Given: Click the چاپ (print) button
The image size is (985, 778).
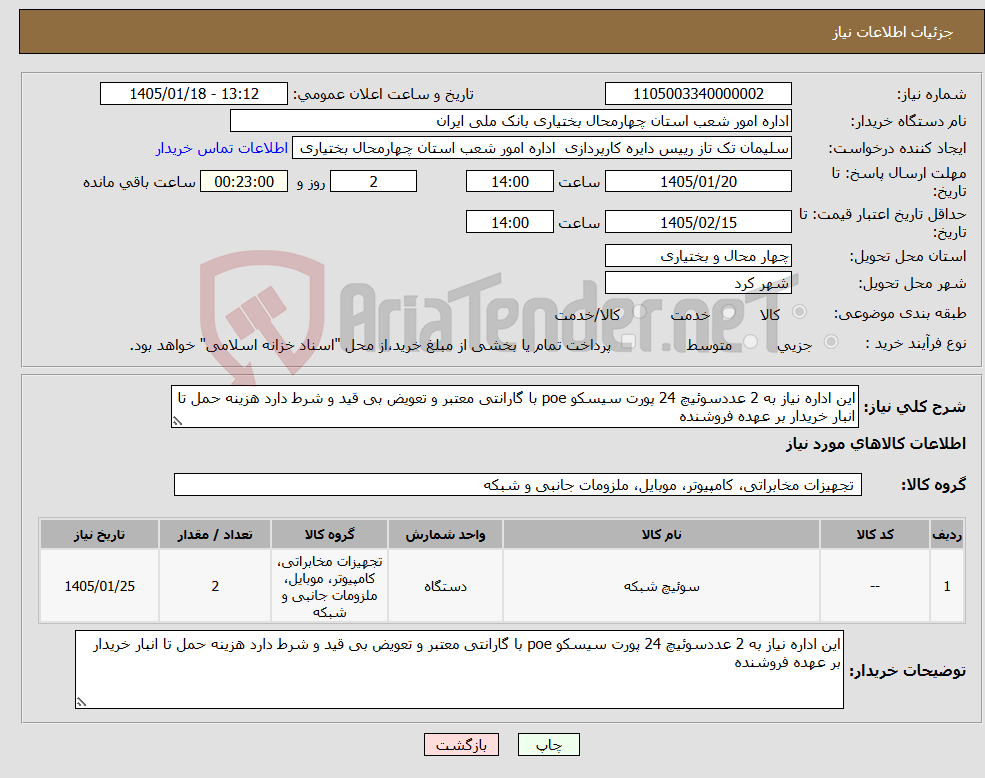Looking at the screenshot, I should pyautogui.click(x=548, y=745).
